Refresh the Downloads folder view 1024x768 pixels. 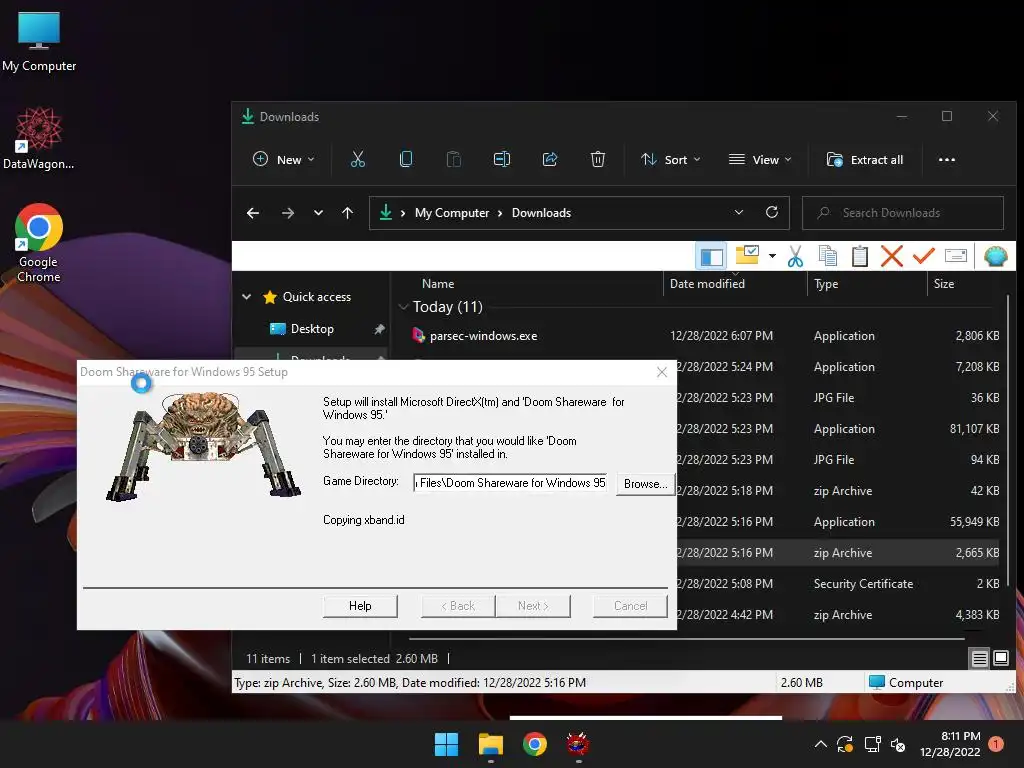pyautogui.click(x=772, y=212)
